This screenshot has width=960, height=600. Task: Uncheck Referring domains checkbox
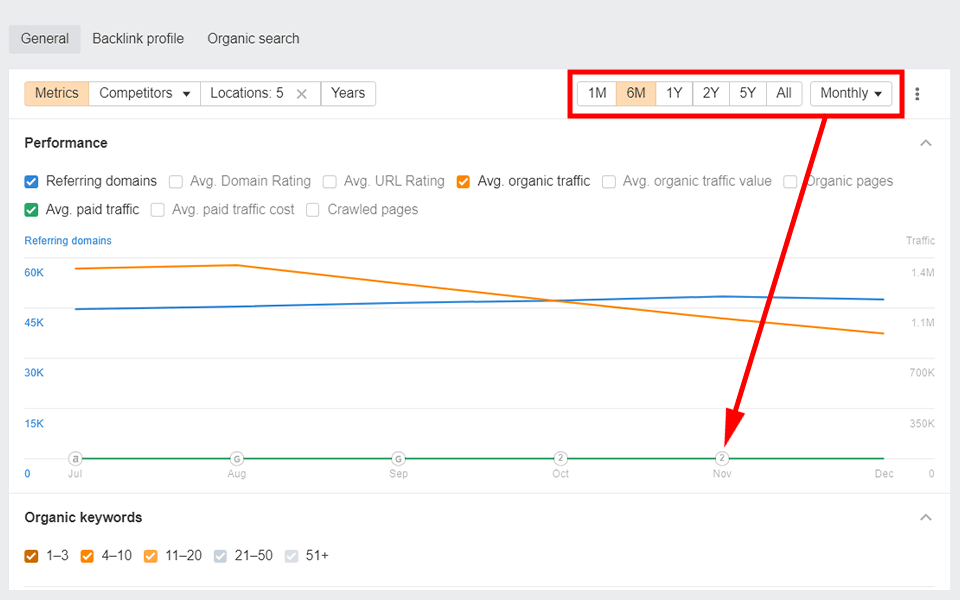click(x=31, y=182)
